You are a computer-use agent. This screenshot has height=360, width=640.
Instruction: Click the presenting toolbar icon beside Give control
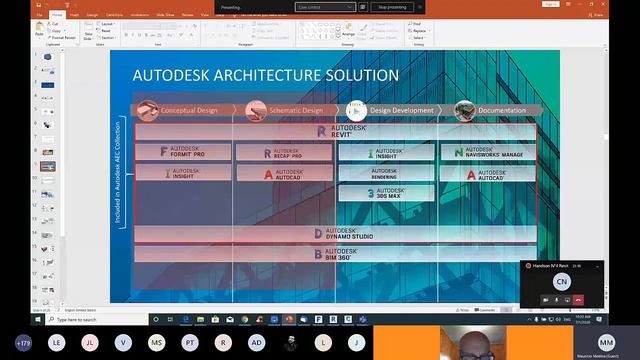[x=363, y=7]
